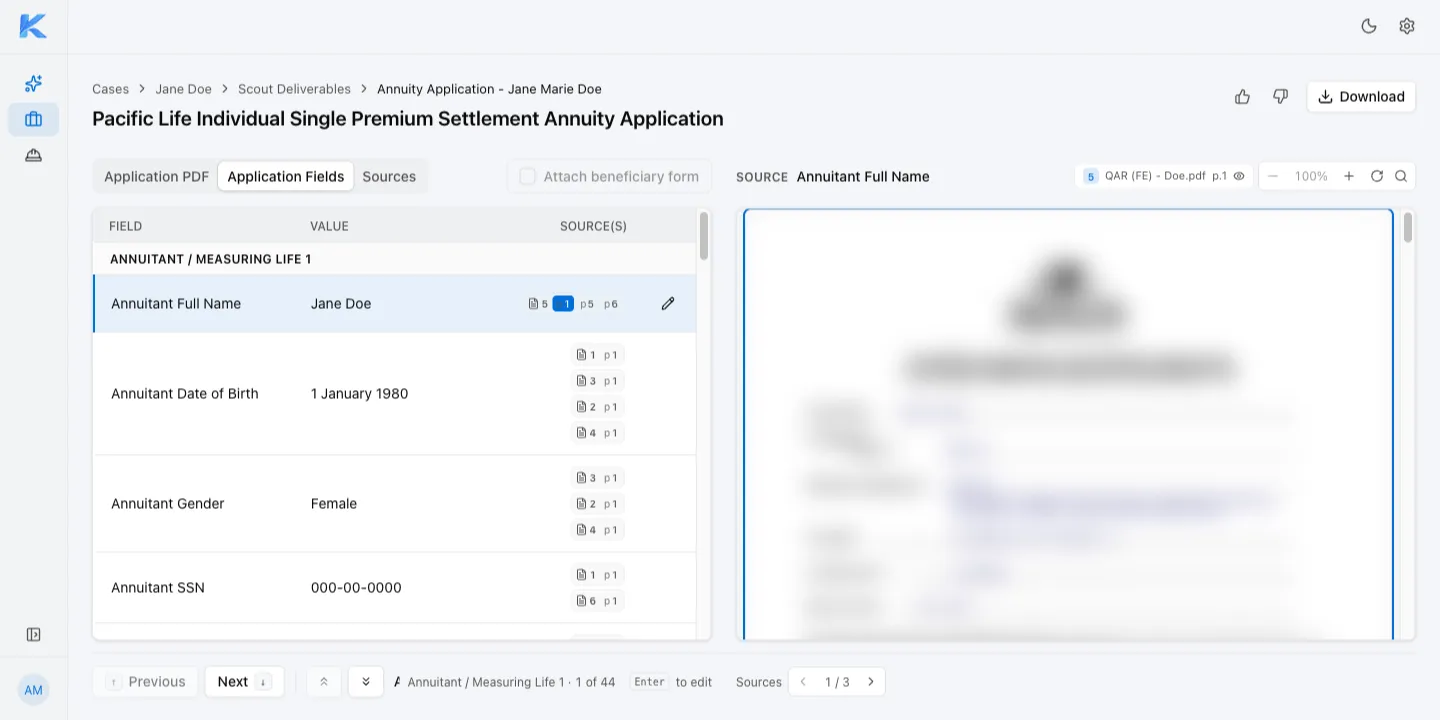Open document 2 source for Annuitant Gender
This screenshot has height=720, width=1440.
[597, 504]
